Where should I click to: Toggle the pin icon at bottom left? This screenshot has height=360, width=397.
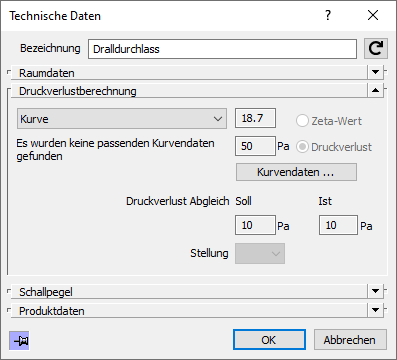(19, 341)
